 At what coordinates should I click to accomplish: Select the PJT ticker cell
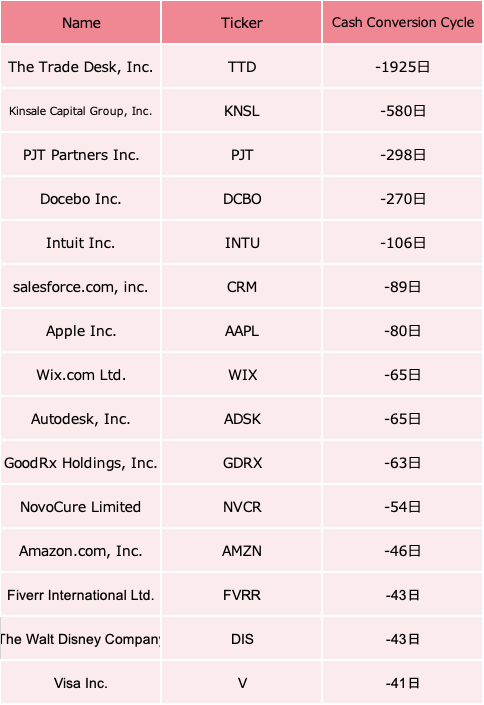pos(242,155)
